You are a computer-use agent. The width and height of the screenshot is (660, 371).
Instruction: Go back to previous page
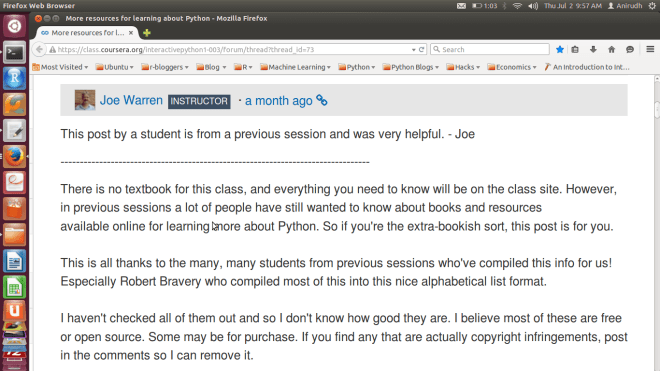(39, 49)
